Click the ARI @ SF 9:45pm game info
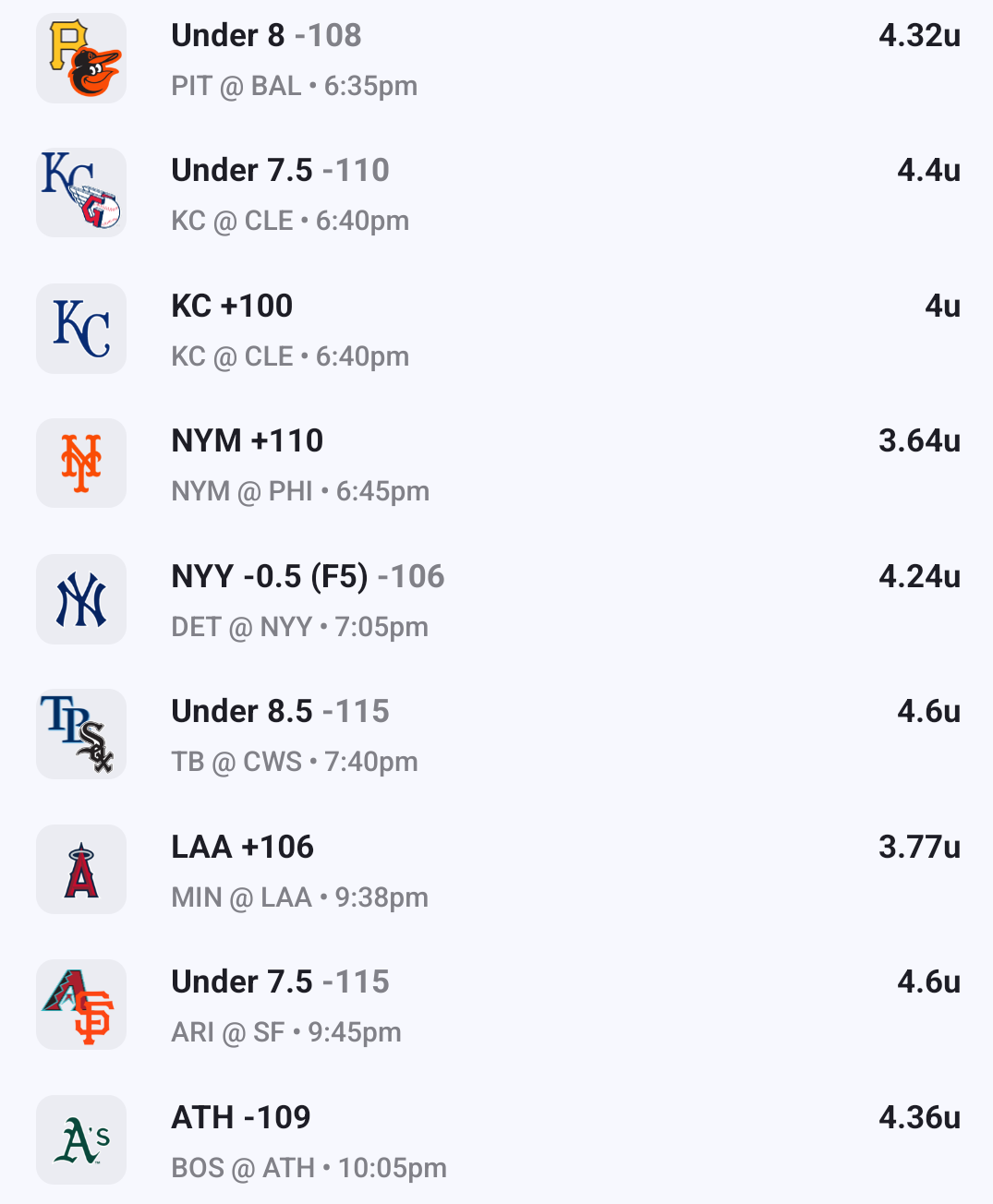The height and width of the screenshot is (1204, 993). [x=286, y=1032]
